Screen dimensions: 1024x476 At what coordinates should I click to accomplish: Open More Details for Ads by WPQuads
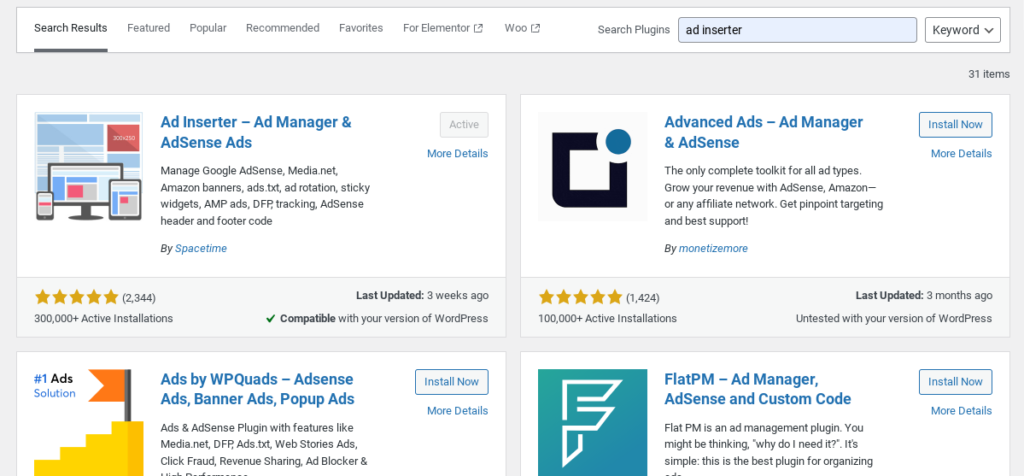(x=457, y=411)
